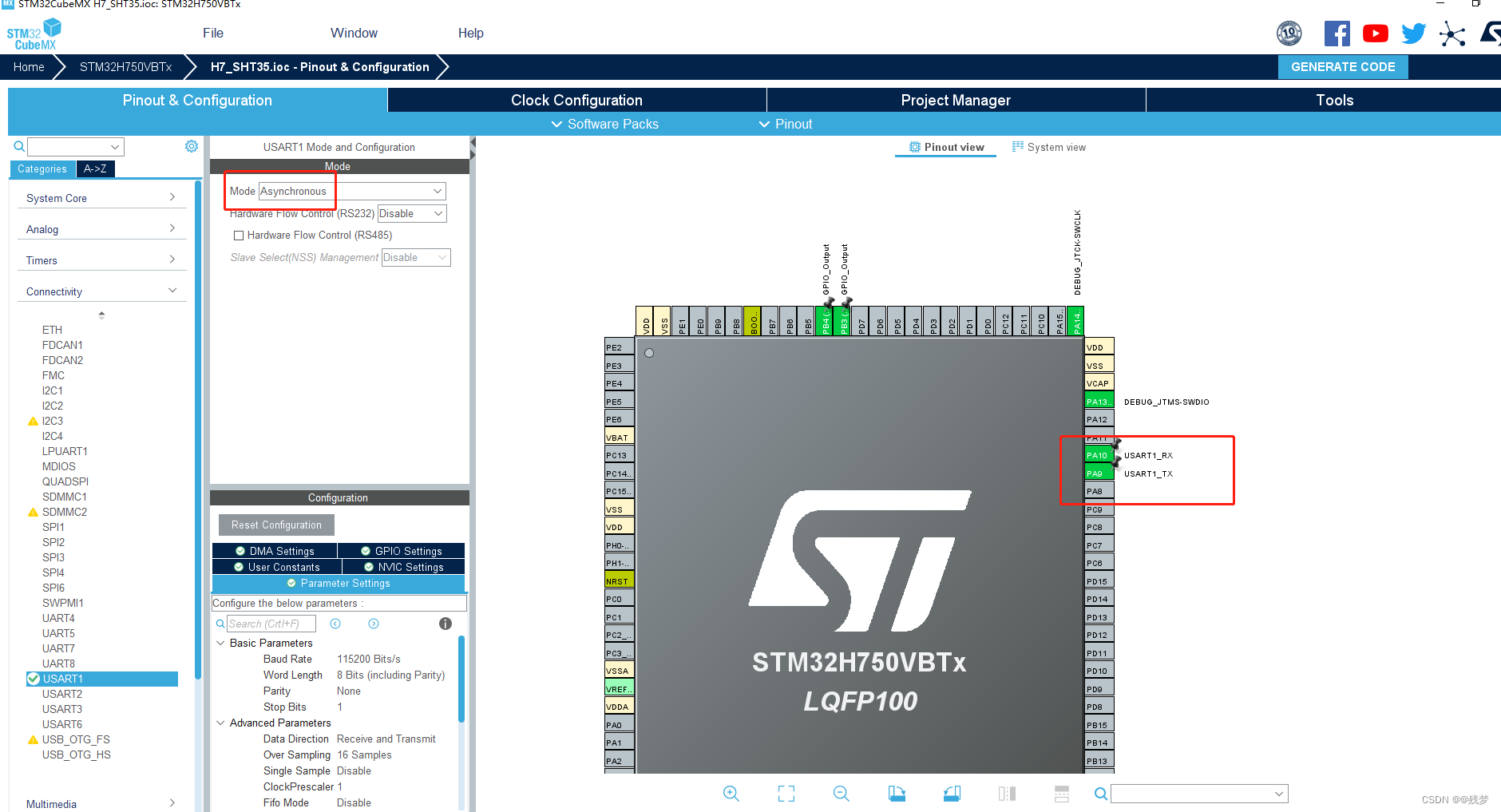
Task: Open the Help menu
Action: tap(470, 33)
